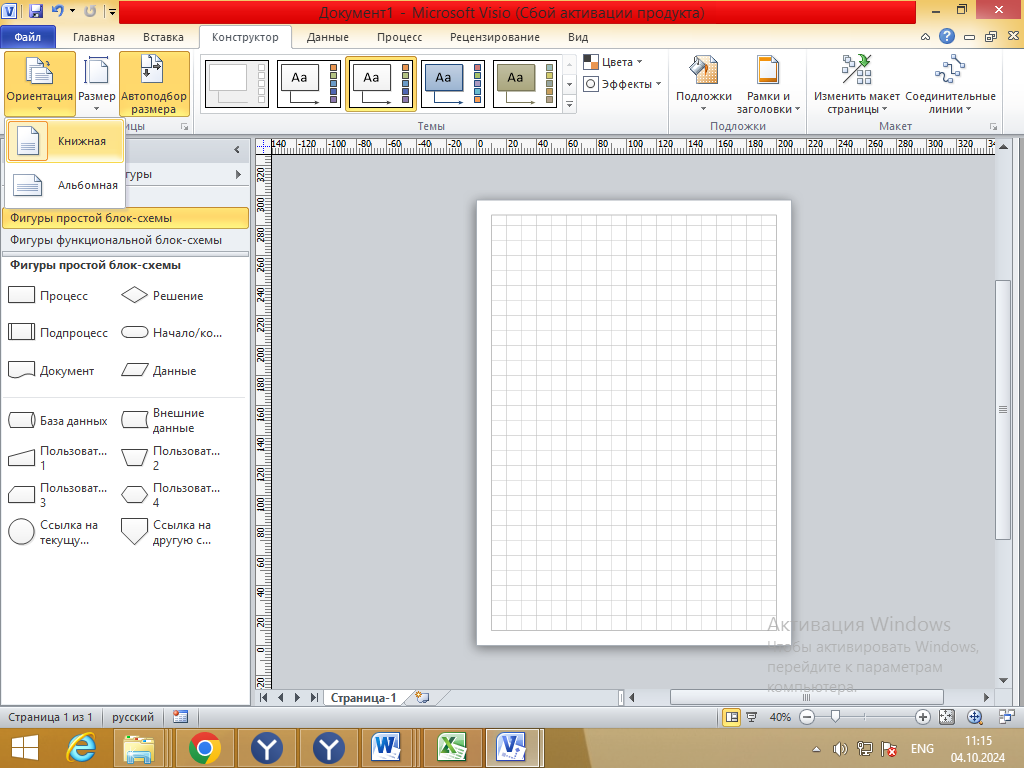This screenshot has height=768, width=1024.
Task: Switch to the Данные tab
Action: click(328, 37)
